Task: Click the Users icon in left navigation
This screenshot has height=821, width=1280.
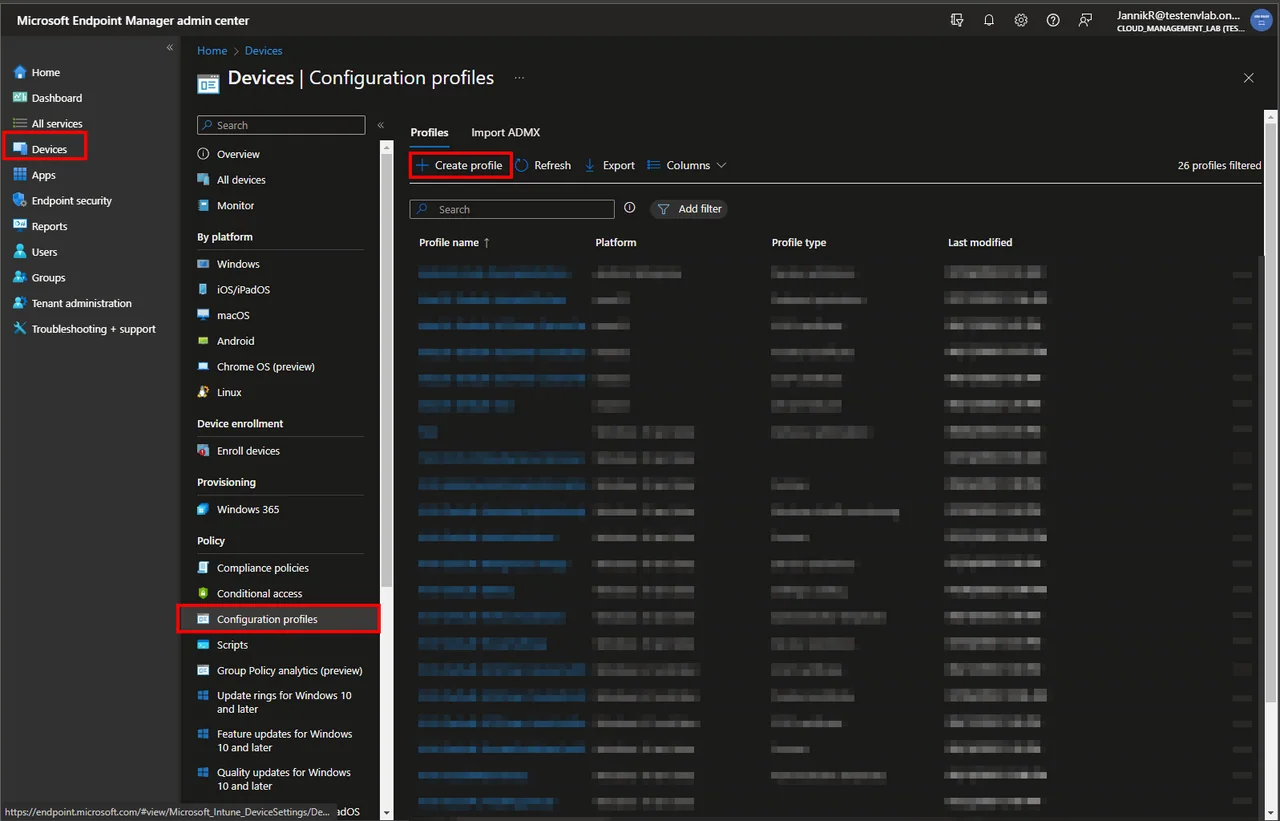Action: coord(20,252)
